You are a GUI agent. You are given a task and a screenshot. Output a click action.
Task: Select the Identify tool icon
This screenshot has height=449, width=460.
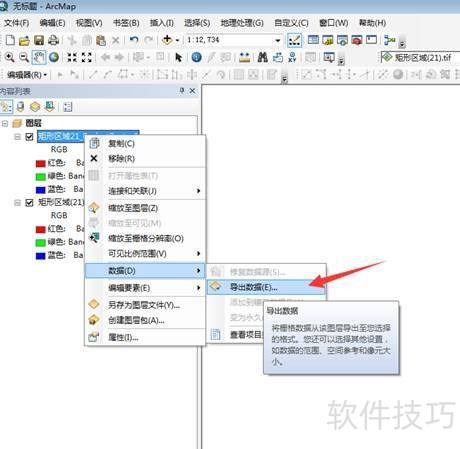click(x=196, y=57)
